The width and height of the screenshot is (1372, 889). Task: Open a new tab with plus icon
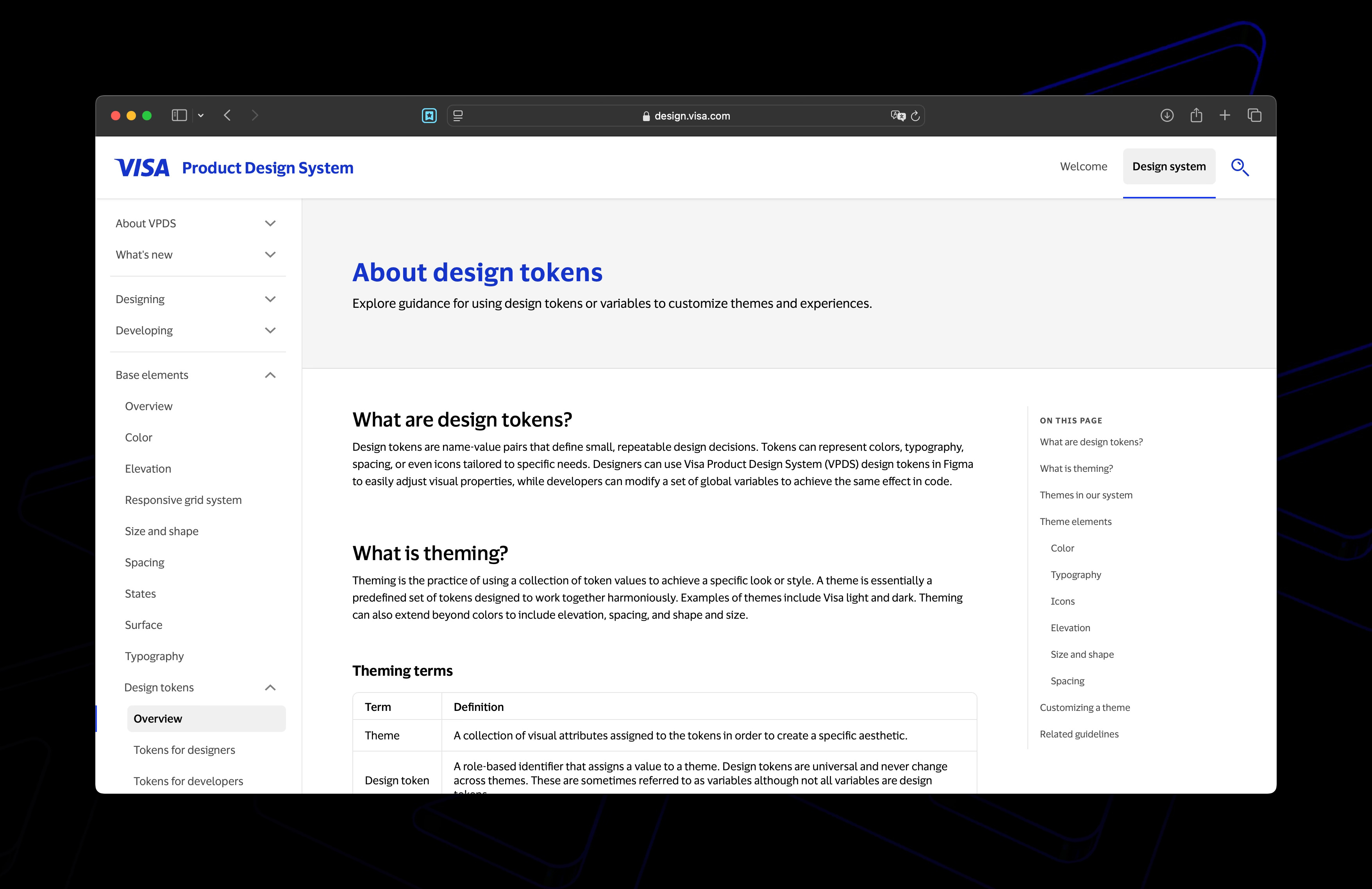click(1225, 115)
